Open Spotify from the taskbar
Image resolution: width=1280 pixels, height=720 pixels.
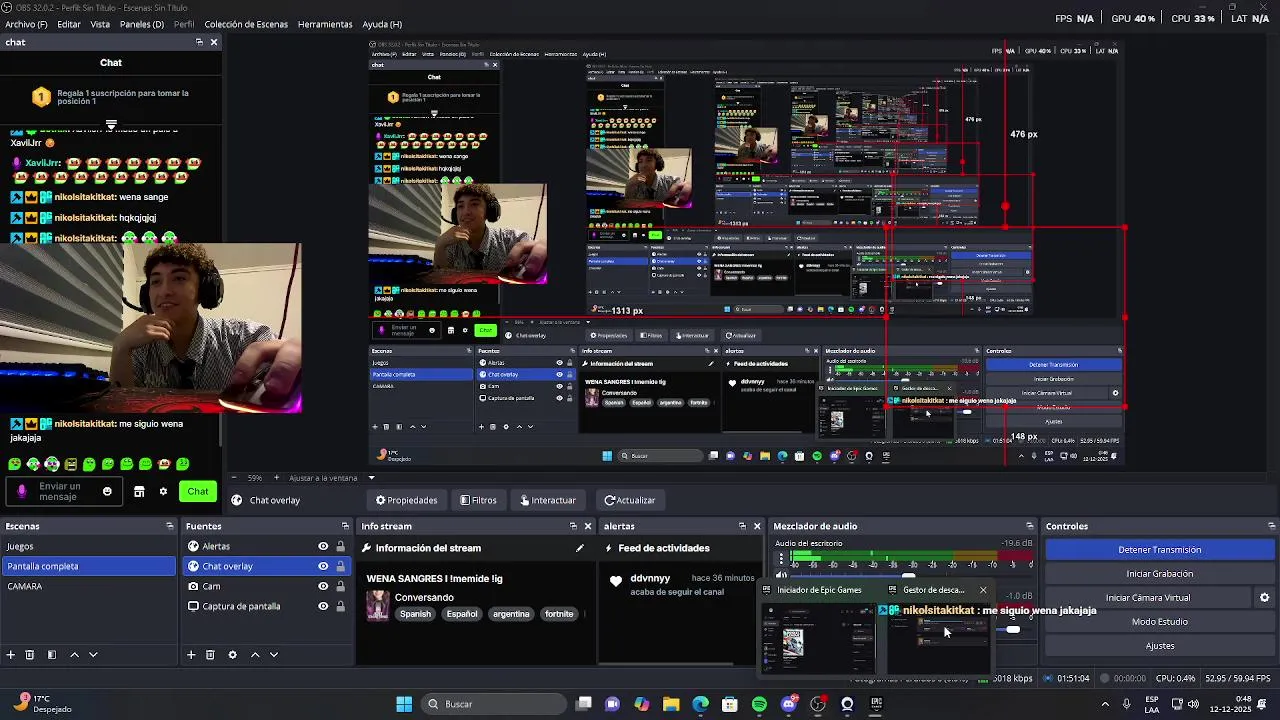point(759,704)
